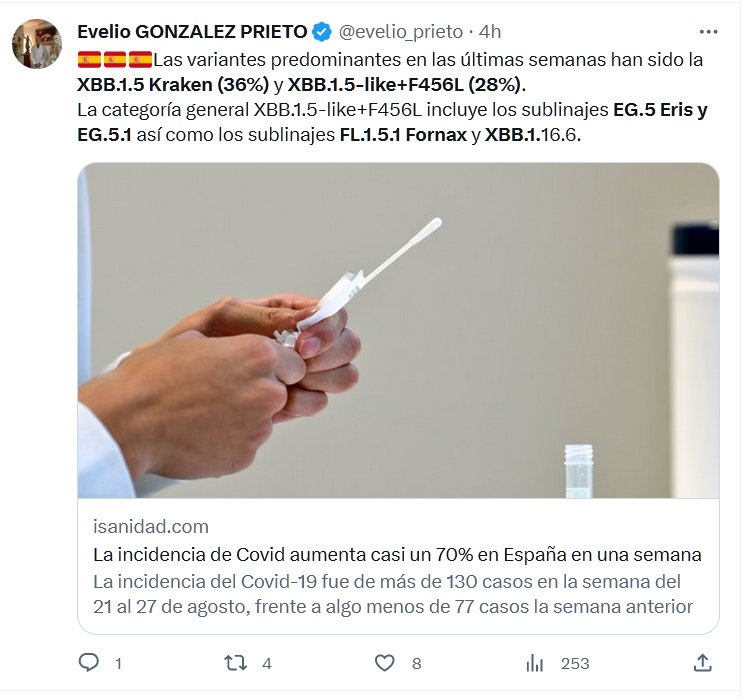Click the isanidad.com domain label
750x698 pixels.
151,527
